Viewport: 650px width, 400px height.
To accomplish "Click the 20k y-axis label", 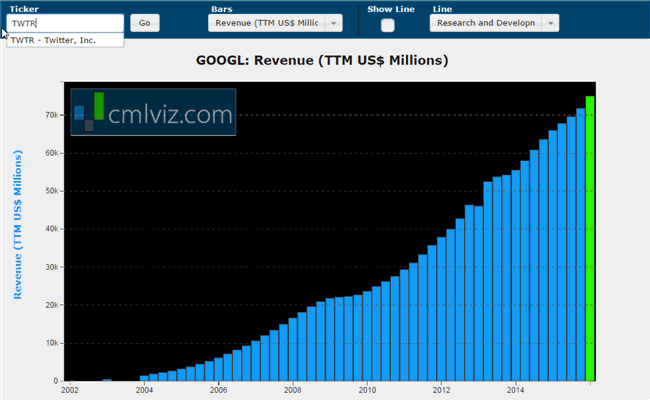I will 52,305.
